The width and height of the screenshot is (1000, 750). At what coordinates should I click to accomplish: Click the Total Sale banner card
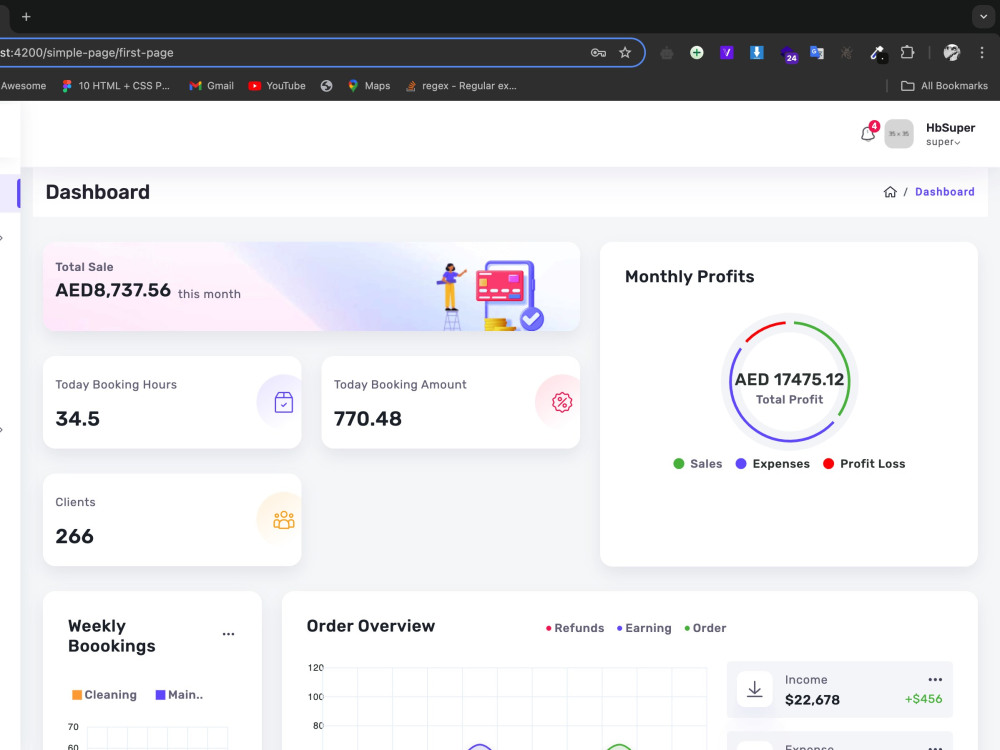pyautogui.click(x=311, y=286)
